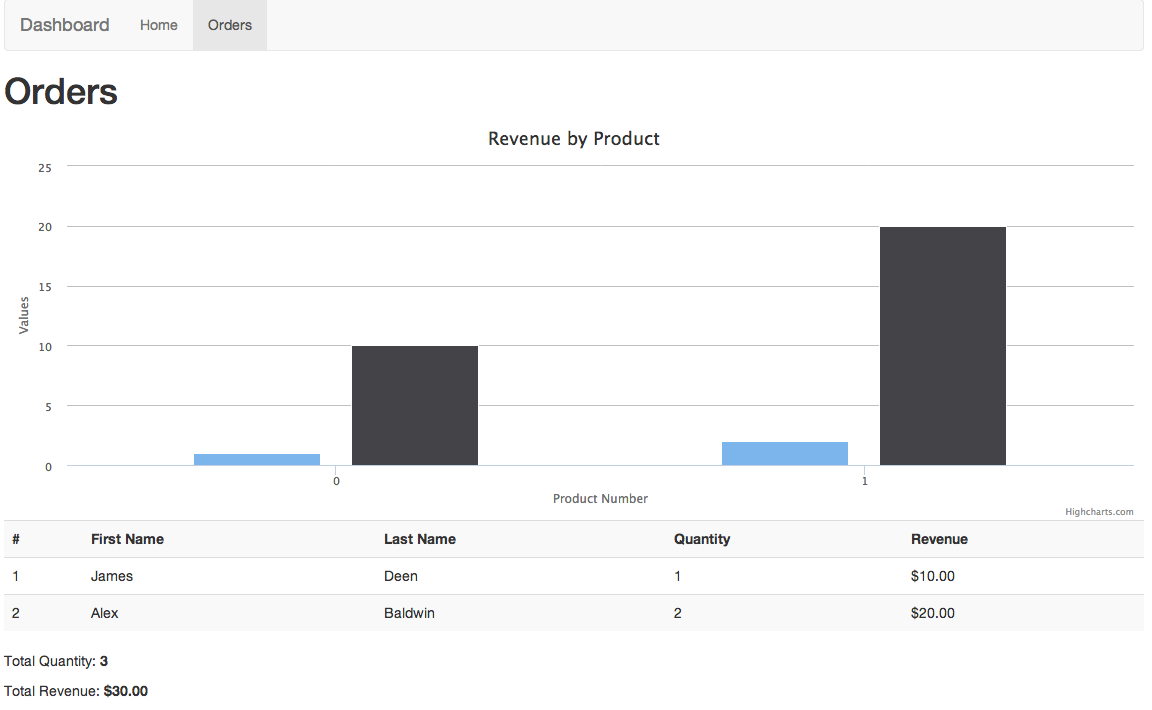Open the Highcharts.com credit link
The image size is (1152, 710).
[x=1100, y=511]
